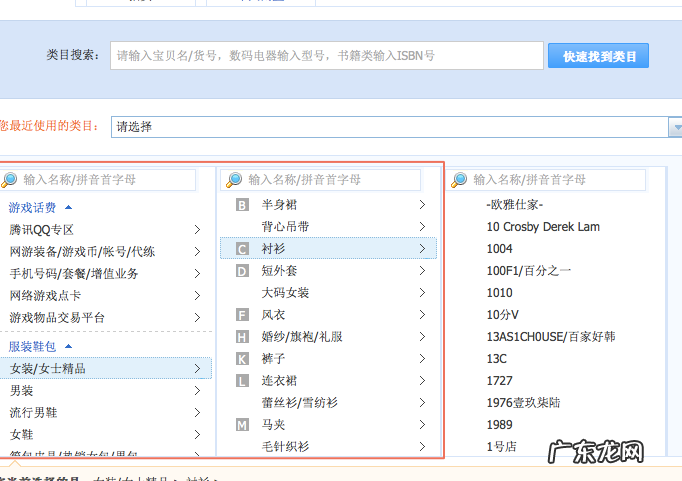This screenshot has height=481, width=682.
Task: Click the letter D index badge
Action: (242, 271)
